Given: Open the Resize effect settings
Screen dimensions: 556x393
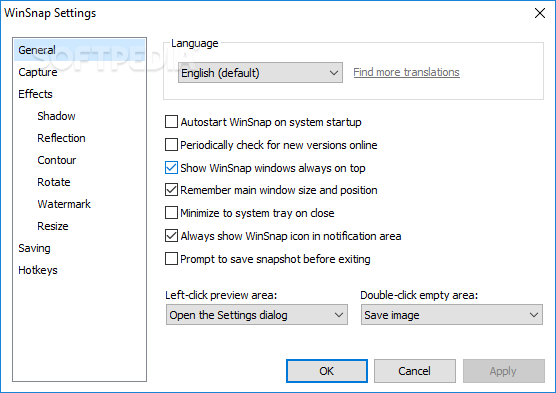Looking at the screenshot, I should coord(52,226).
